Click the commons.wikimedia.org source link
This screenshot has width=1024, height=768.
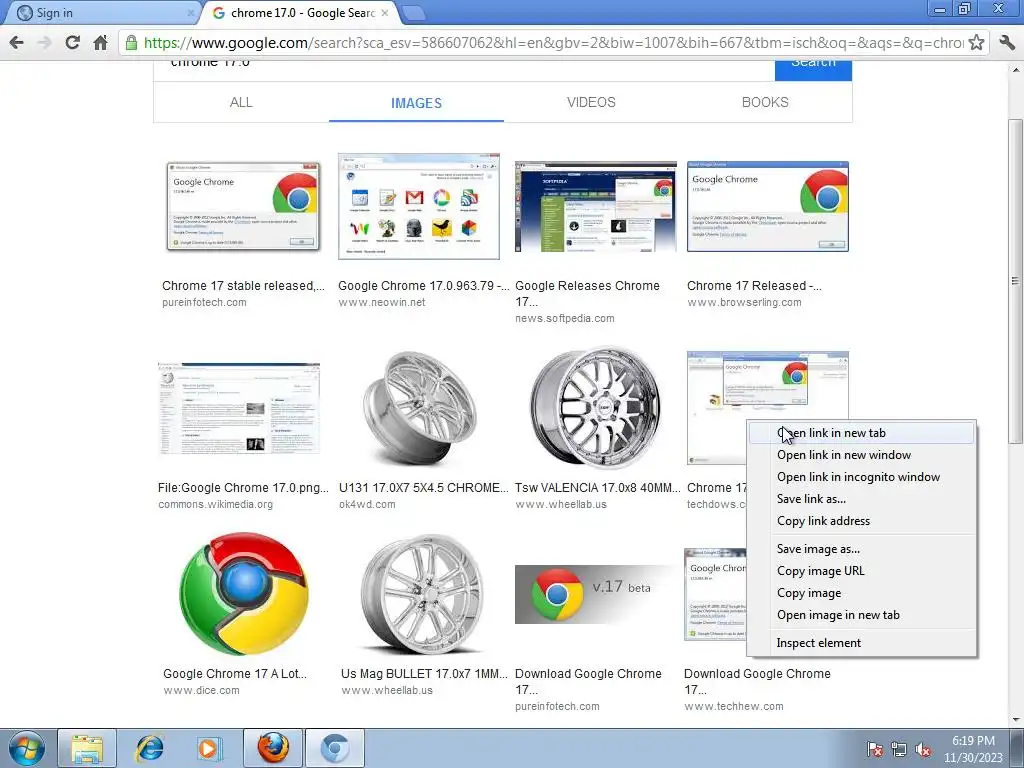pyautogui.click(x=216, y=504)
